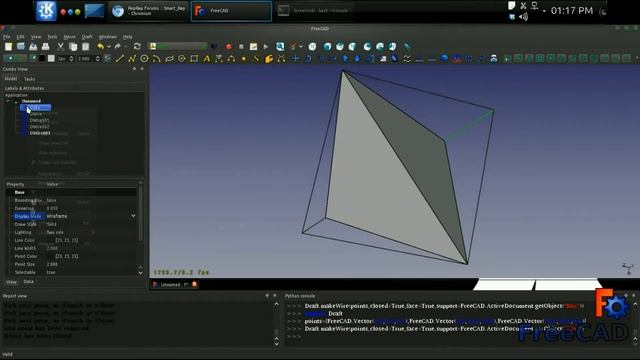Viewport: 640px width, 360px height.
Task: Click the Print icon in toolbar
Action: click(x=46, y=47)
